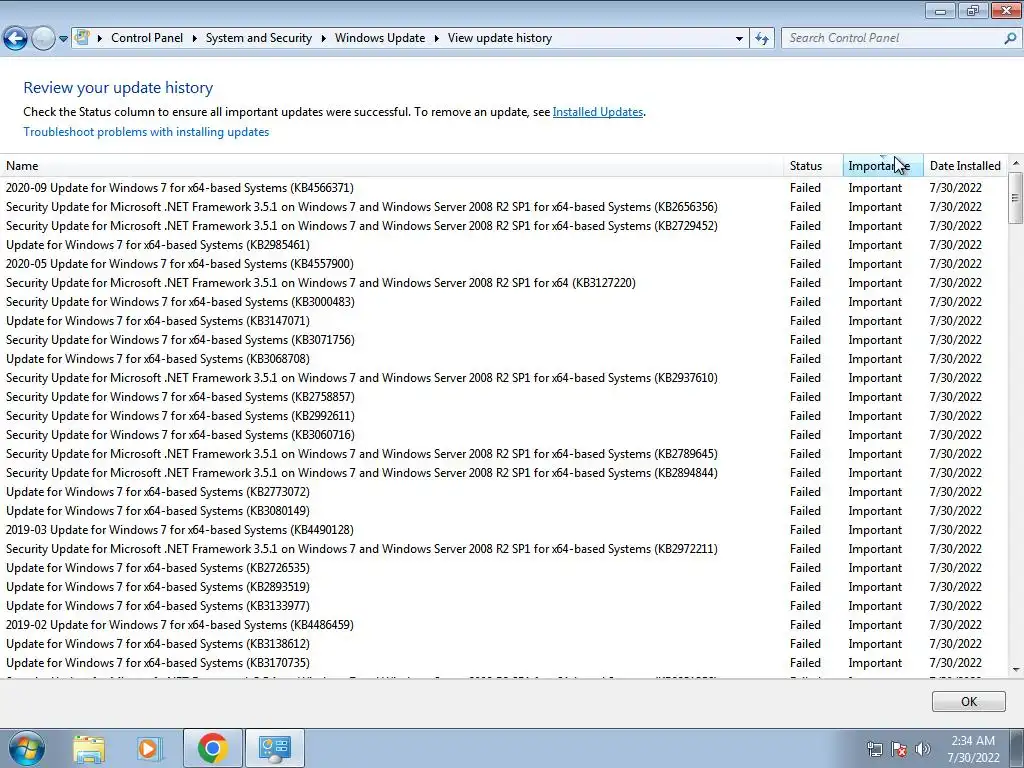Select the KB2773072 update row

click(x=503, y=492)
